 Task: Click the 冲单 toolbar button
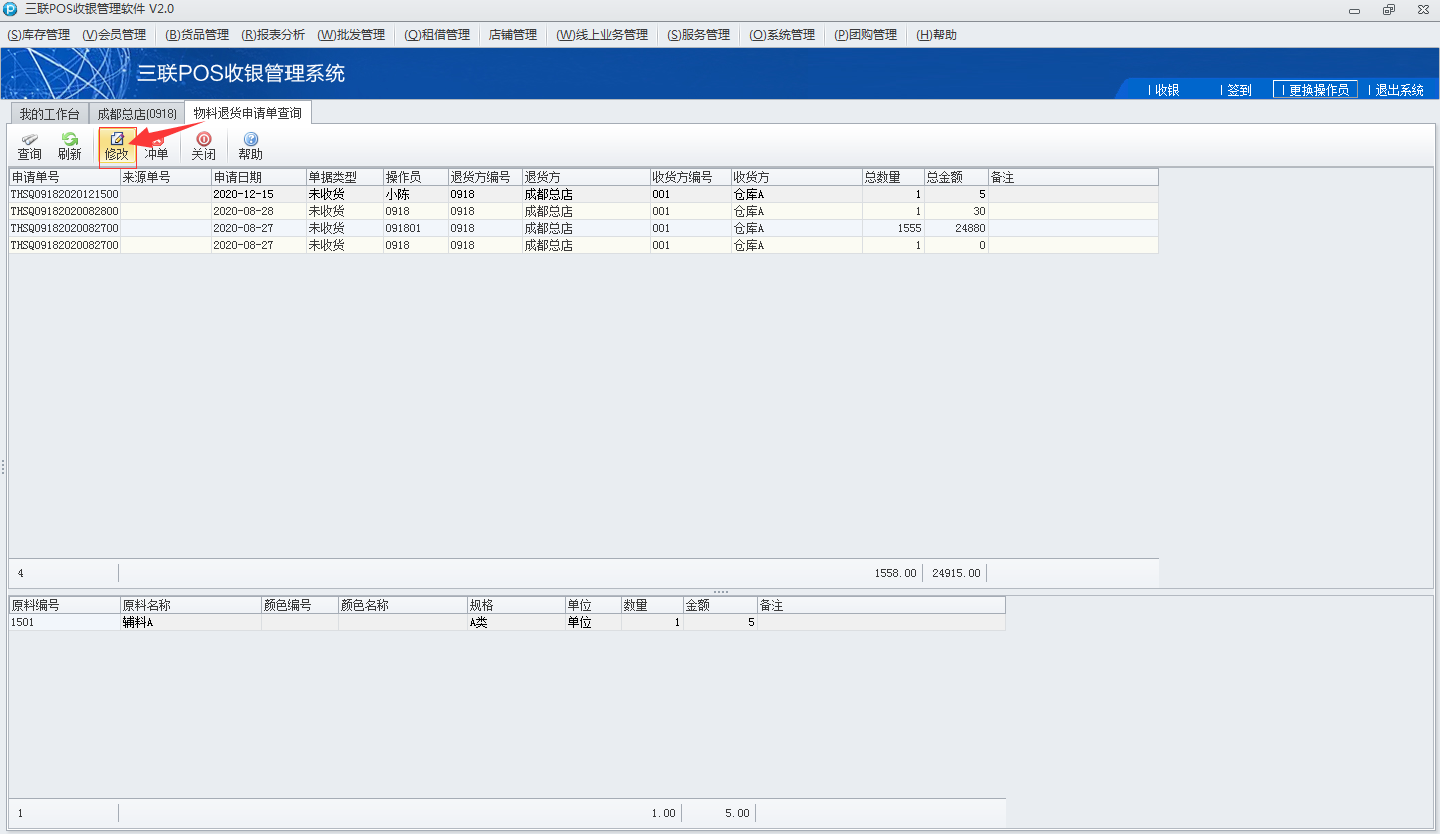(156, 147)
